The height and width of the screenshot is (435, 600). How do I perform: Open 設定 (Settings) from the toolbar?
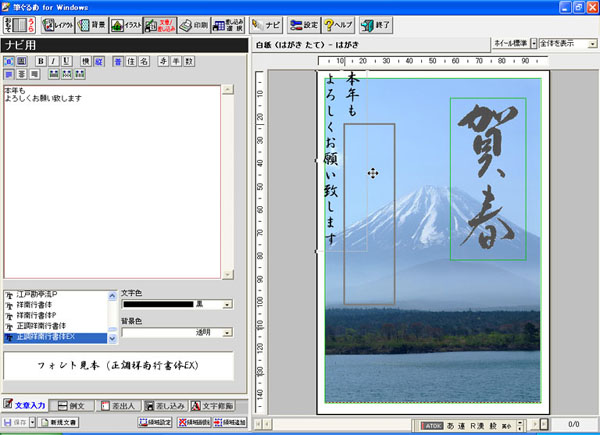[x=303, y=25]
